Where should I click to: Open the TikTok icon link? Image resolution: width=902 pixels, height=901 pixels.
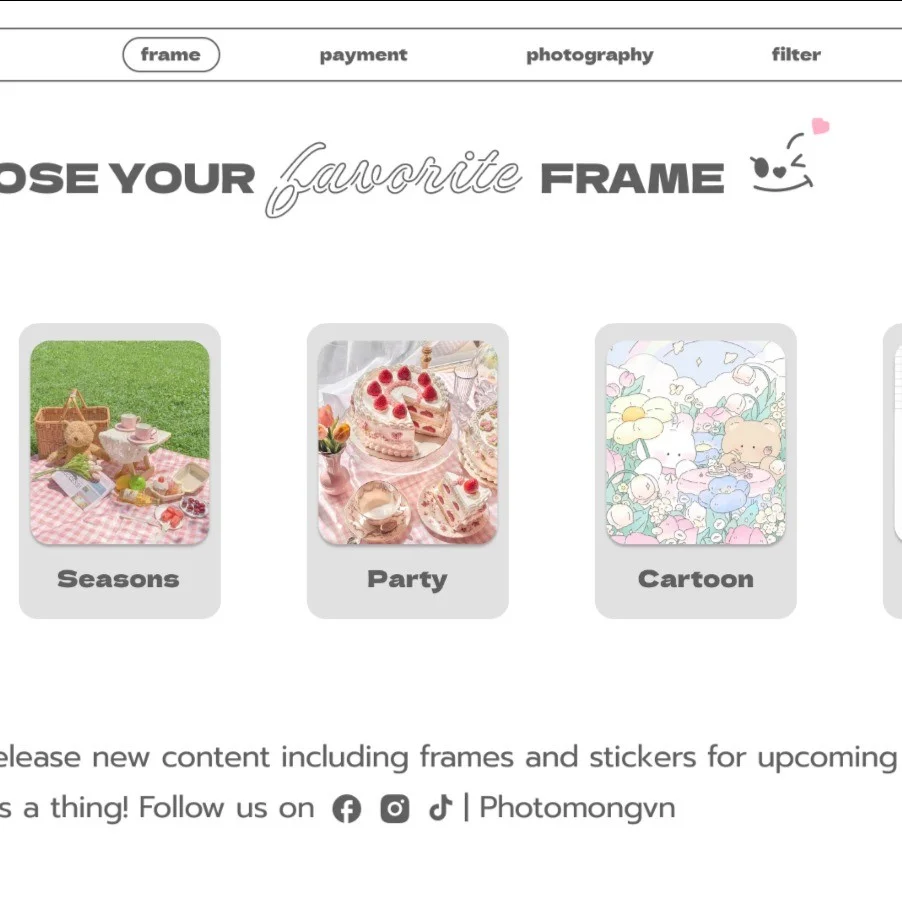441,807
